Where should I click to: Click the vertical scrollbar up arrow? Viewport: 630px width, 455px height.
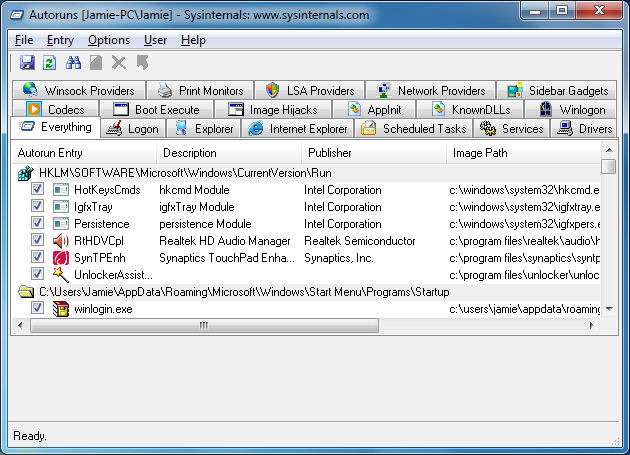pos(609,150)
